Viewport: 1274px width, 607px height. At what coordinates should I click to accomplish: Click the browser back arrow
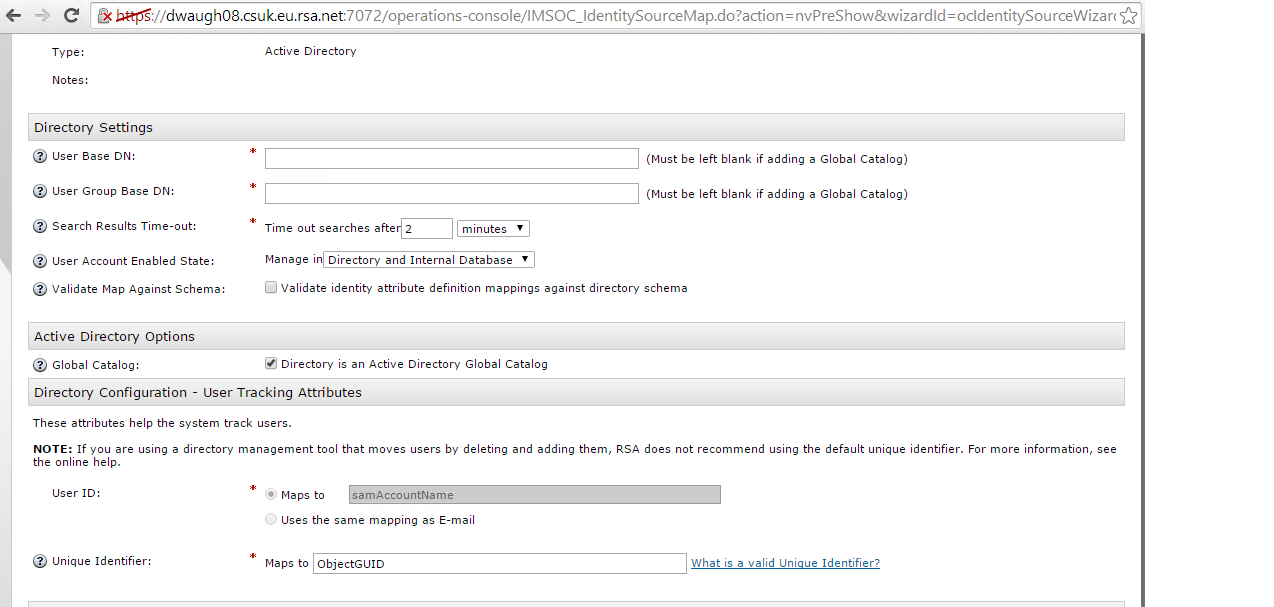click(15, 15)
